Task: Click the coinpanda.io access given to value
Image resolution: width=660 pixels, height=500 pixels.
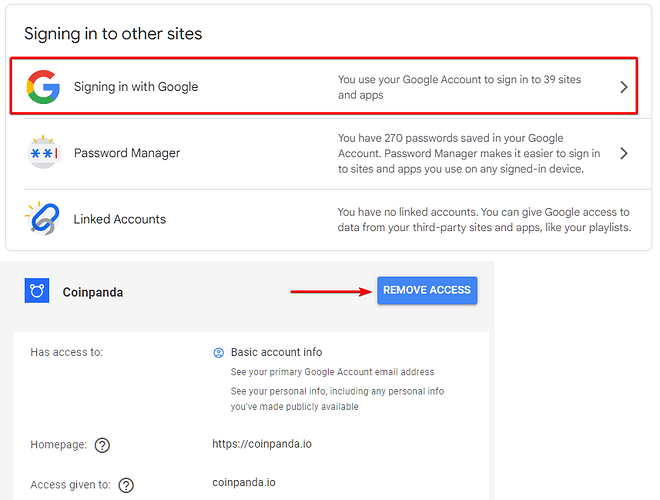Action: point(244,482)
